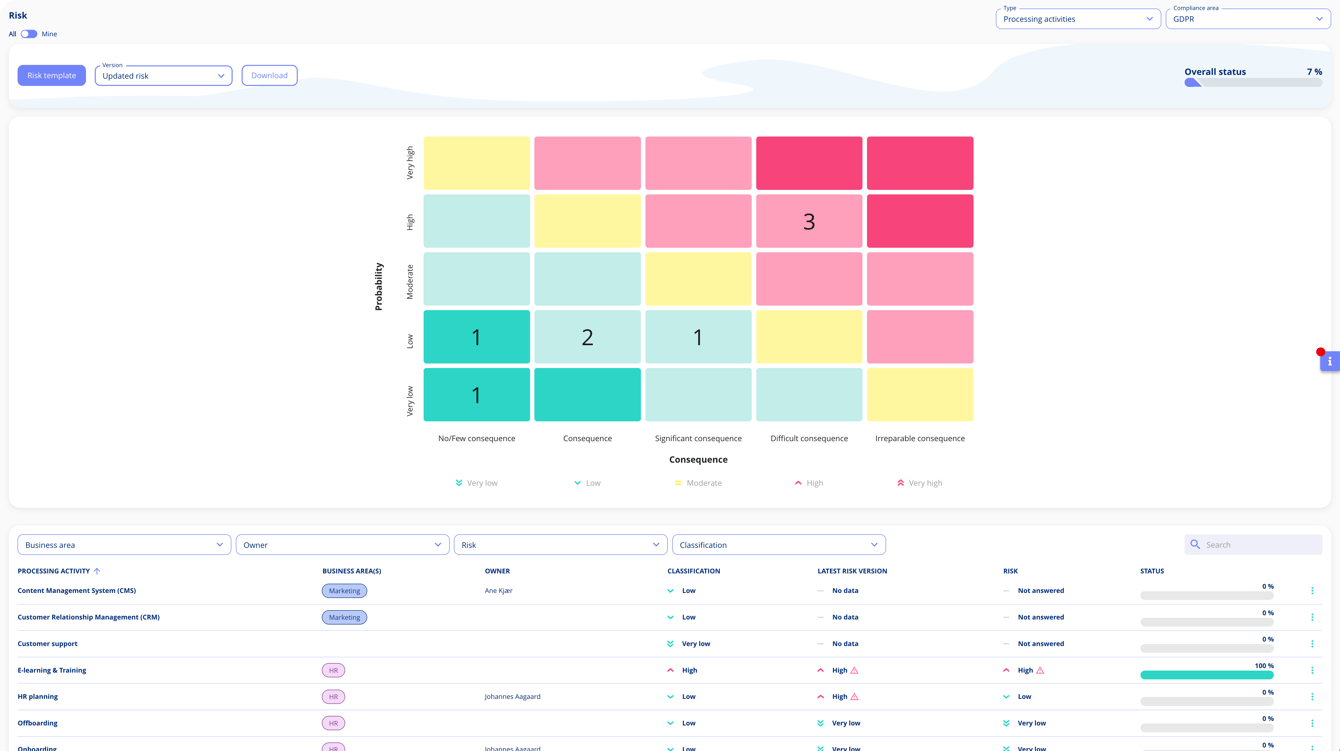Expand the Compliance area GDPR dropdown

(1247, 19)
